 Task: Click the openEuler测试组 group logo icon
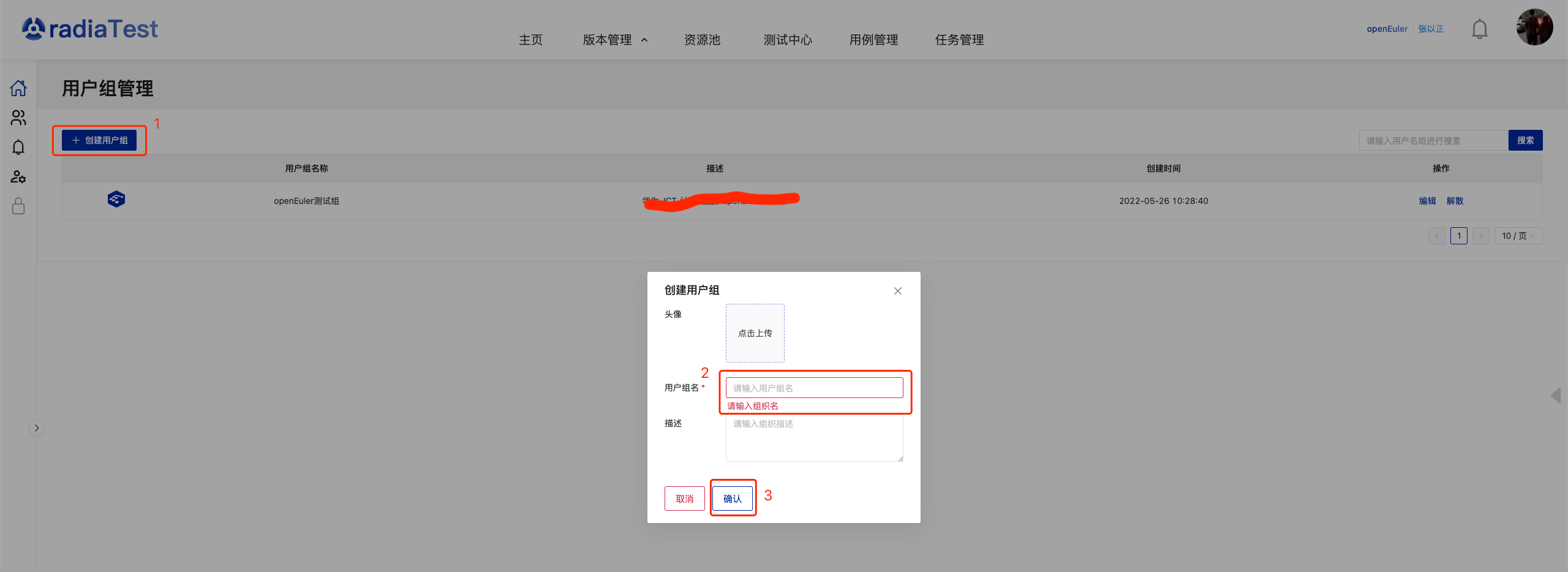pos(116,200)
